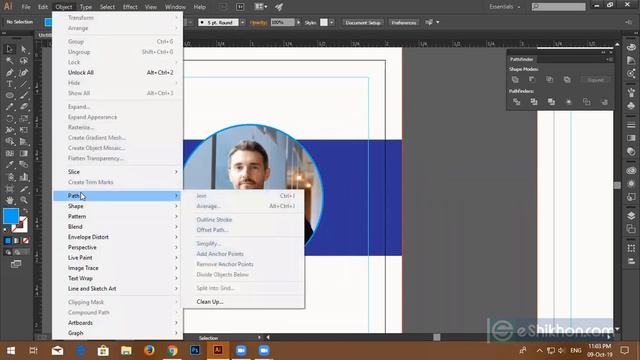Expand the Opacity percentage arrow
Image resolution: width=640 pixels, height=360 pixels.
pyautogui.click(x=298, y=22)
